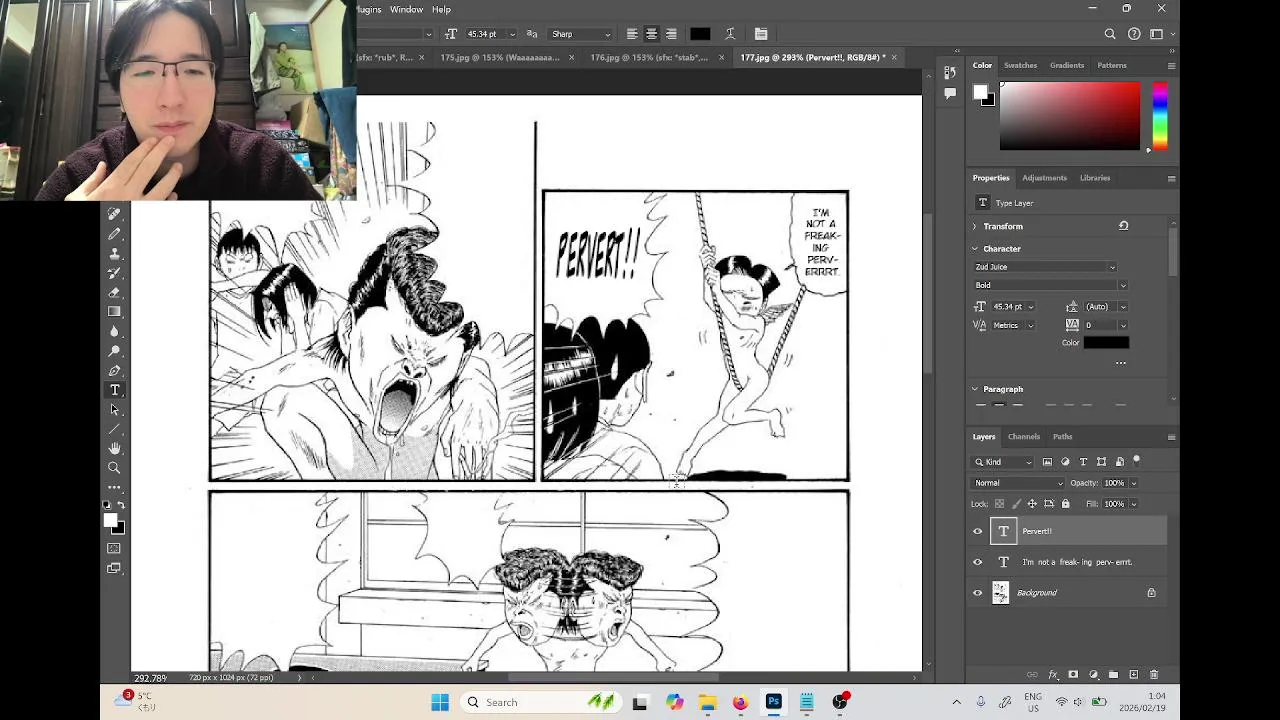Select the Blur tool
1280x720 pixels.
point(114,331)
